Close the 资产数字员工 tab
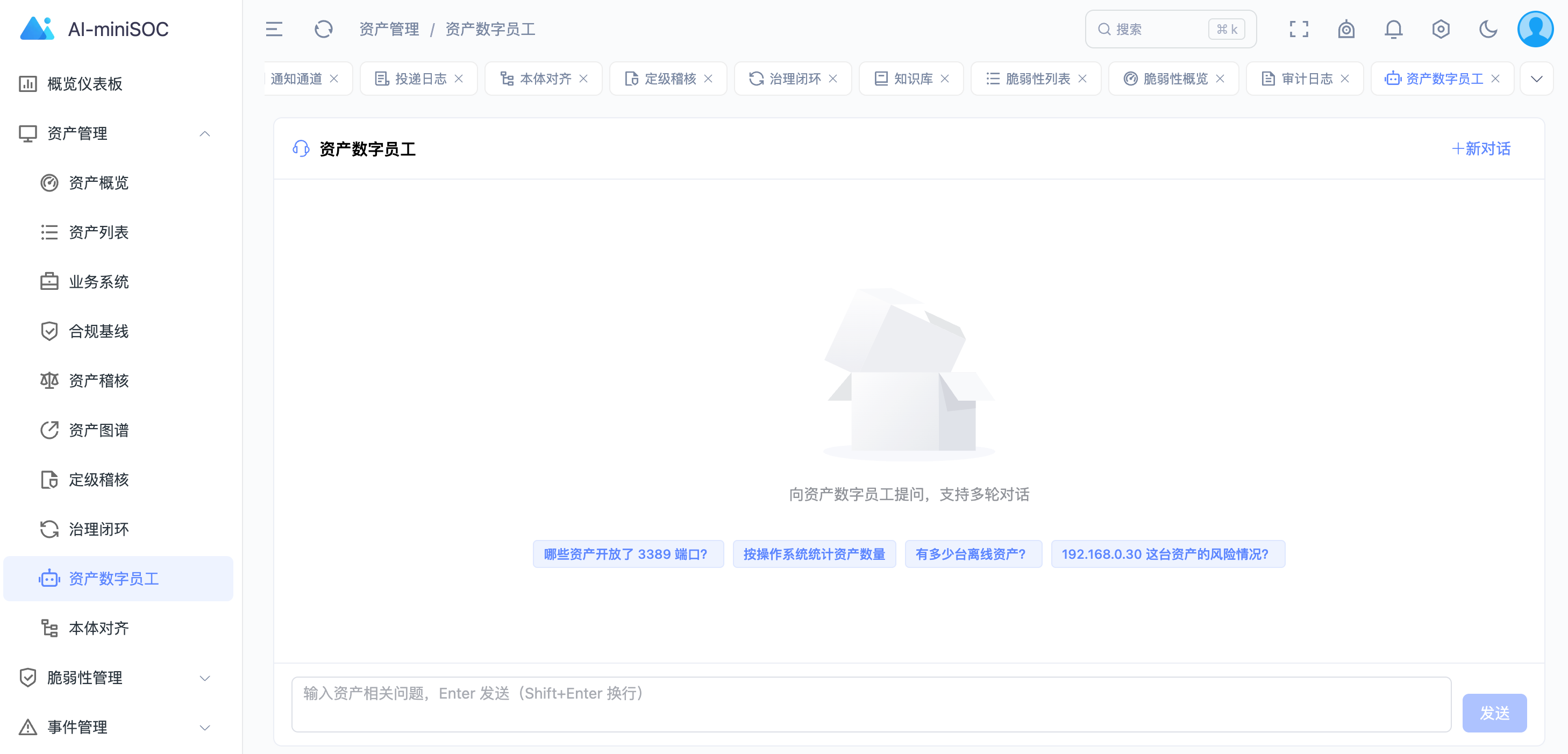This screenshot has height=754, width=1568. 1495,79
